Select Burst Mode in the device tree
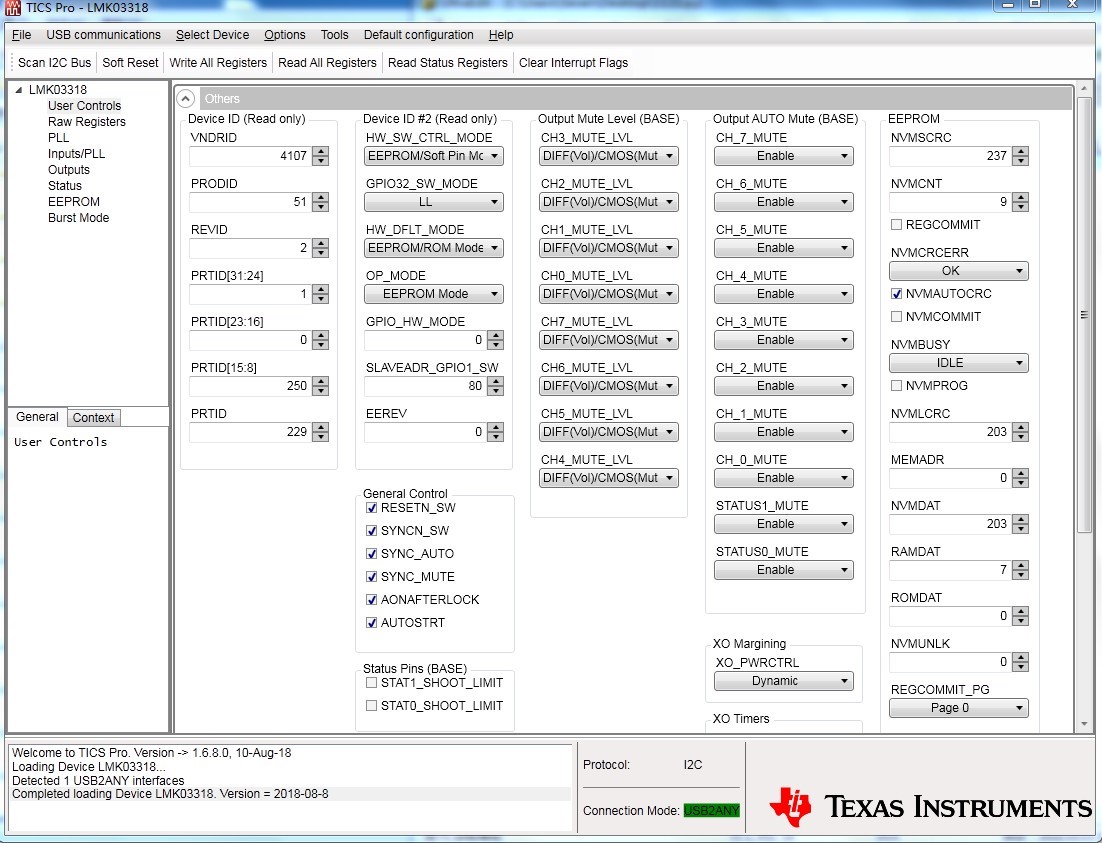This screenshot has height=843, width=1102. click(79, 218)
